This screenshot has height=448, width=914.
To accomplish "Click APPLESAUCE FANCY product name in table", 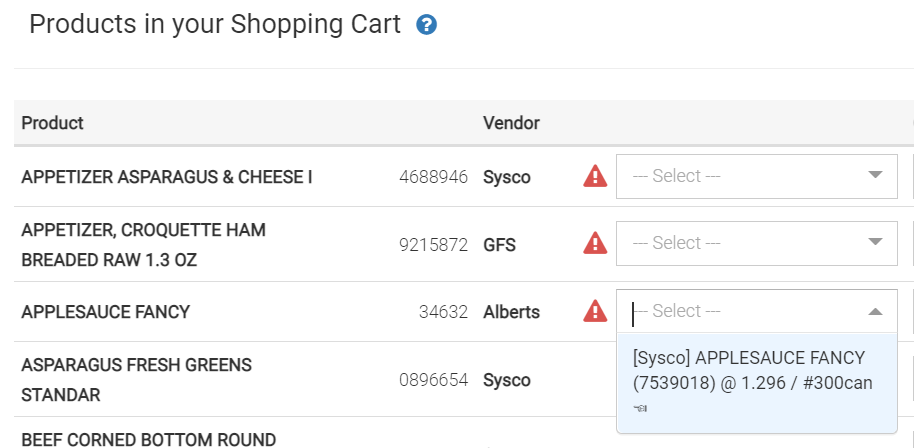I will click(x=105, y=312).
